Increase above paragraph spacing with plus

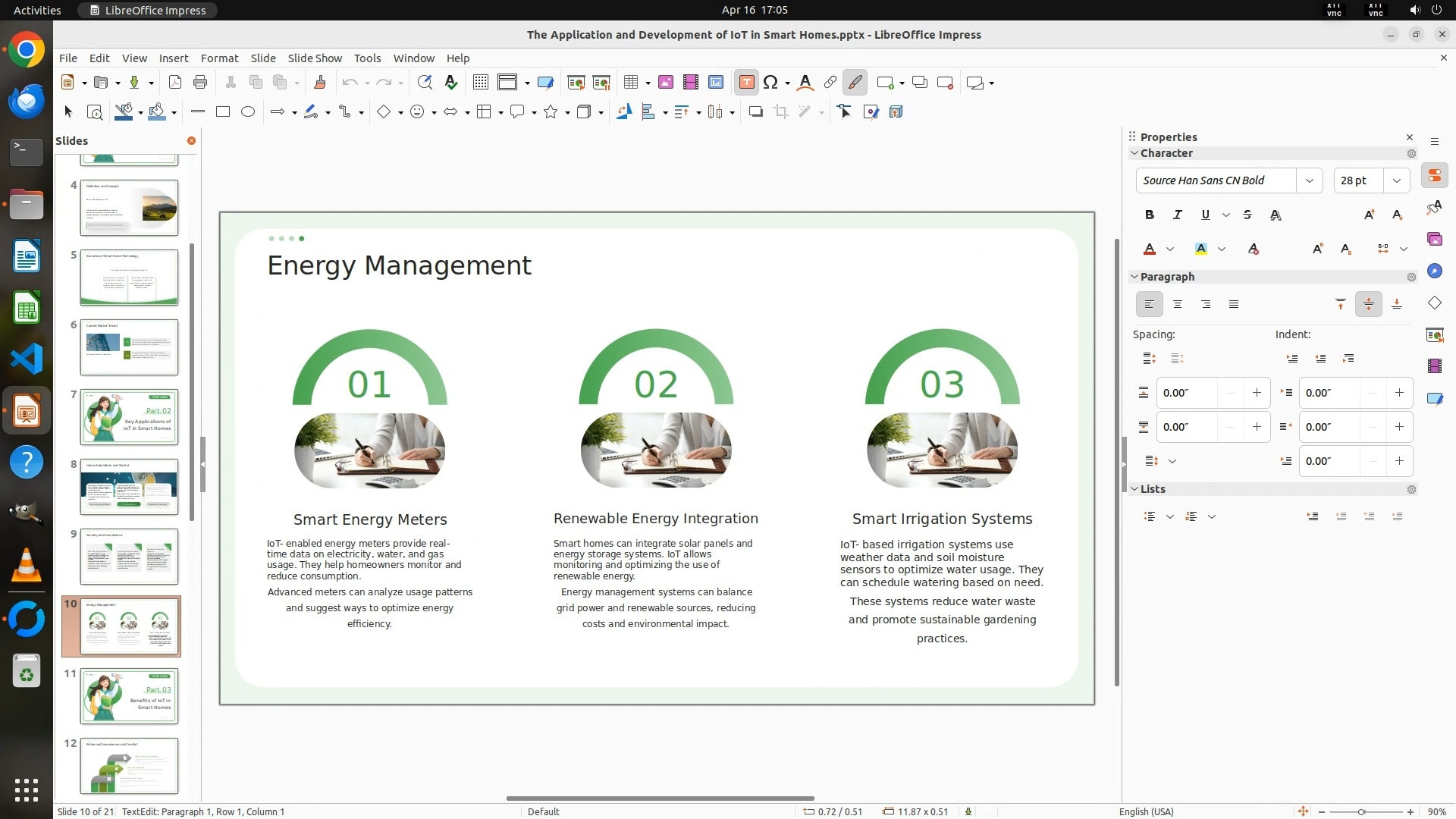coord(1257,393)
